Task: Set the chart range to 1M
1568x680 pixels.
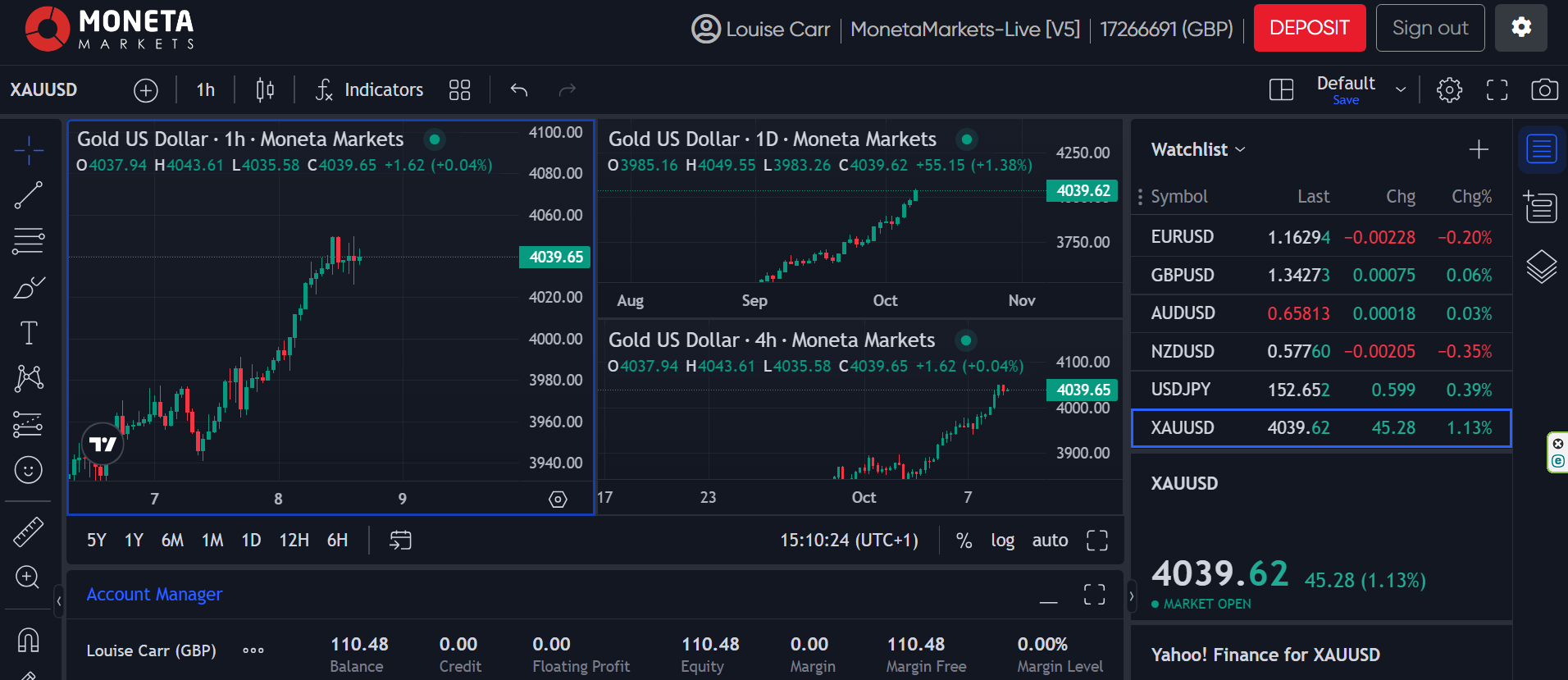Action: 212,541
